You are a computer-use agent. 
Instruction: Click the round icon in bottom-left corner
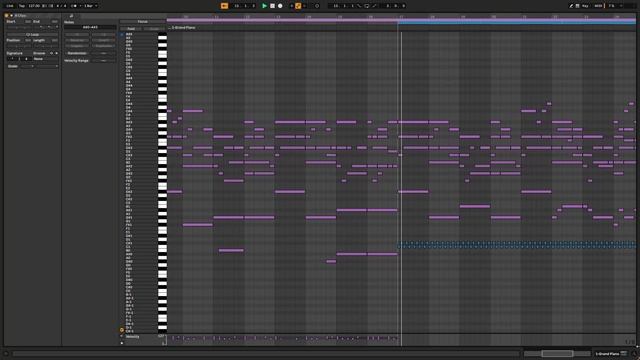click(x=6, y=354)
